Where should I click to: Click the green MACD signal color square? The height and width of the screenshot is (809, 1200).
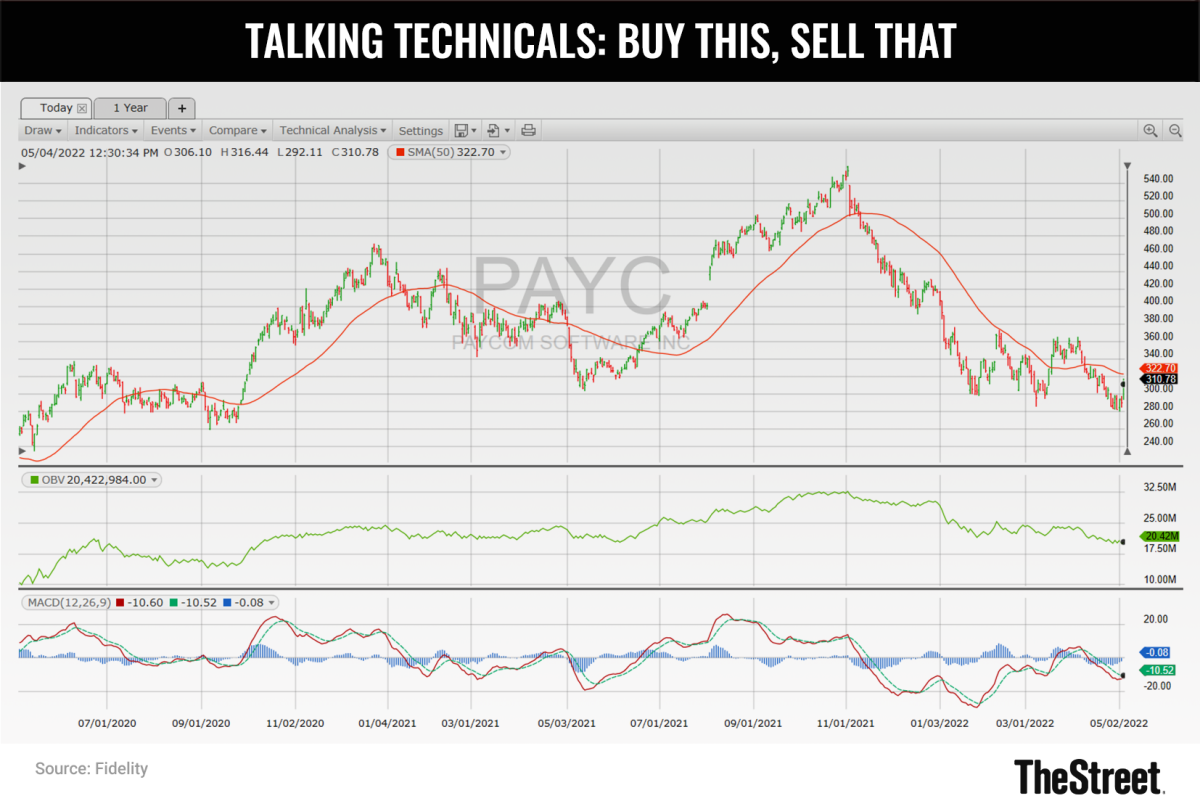click(x=174, y=603)
